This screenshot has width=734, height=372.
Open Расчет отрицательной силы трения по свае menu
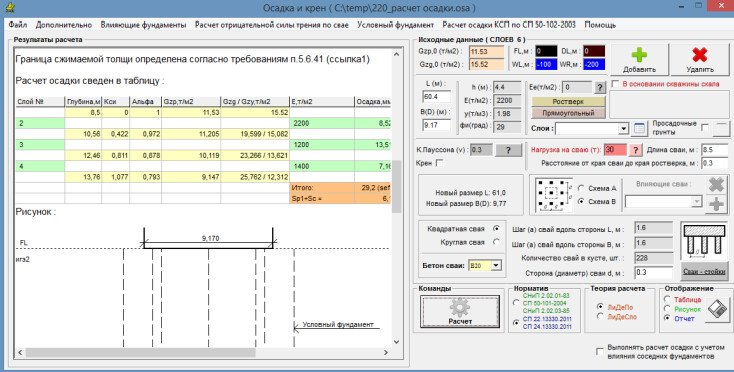pyautogui.click(x=272, y=25)
